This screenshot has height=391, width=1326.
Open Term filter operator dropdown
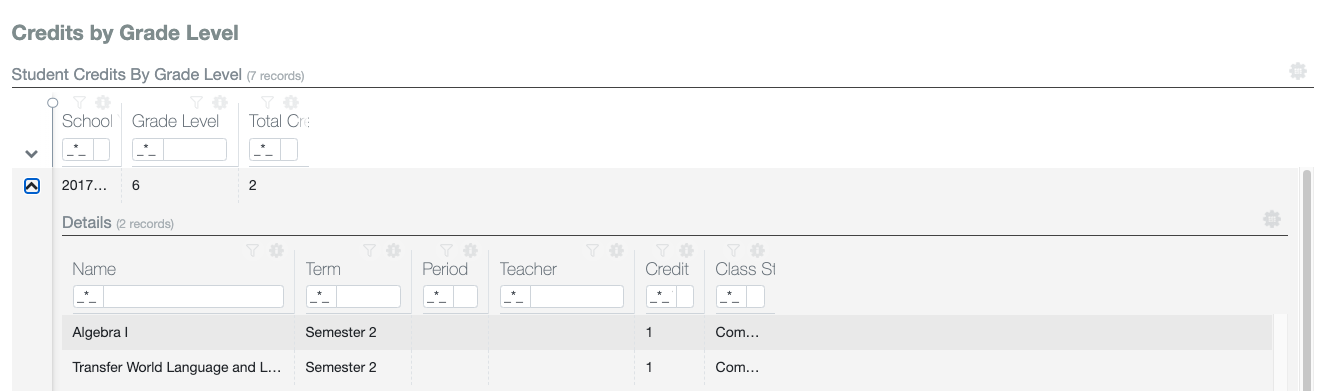321,297
